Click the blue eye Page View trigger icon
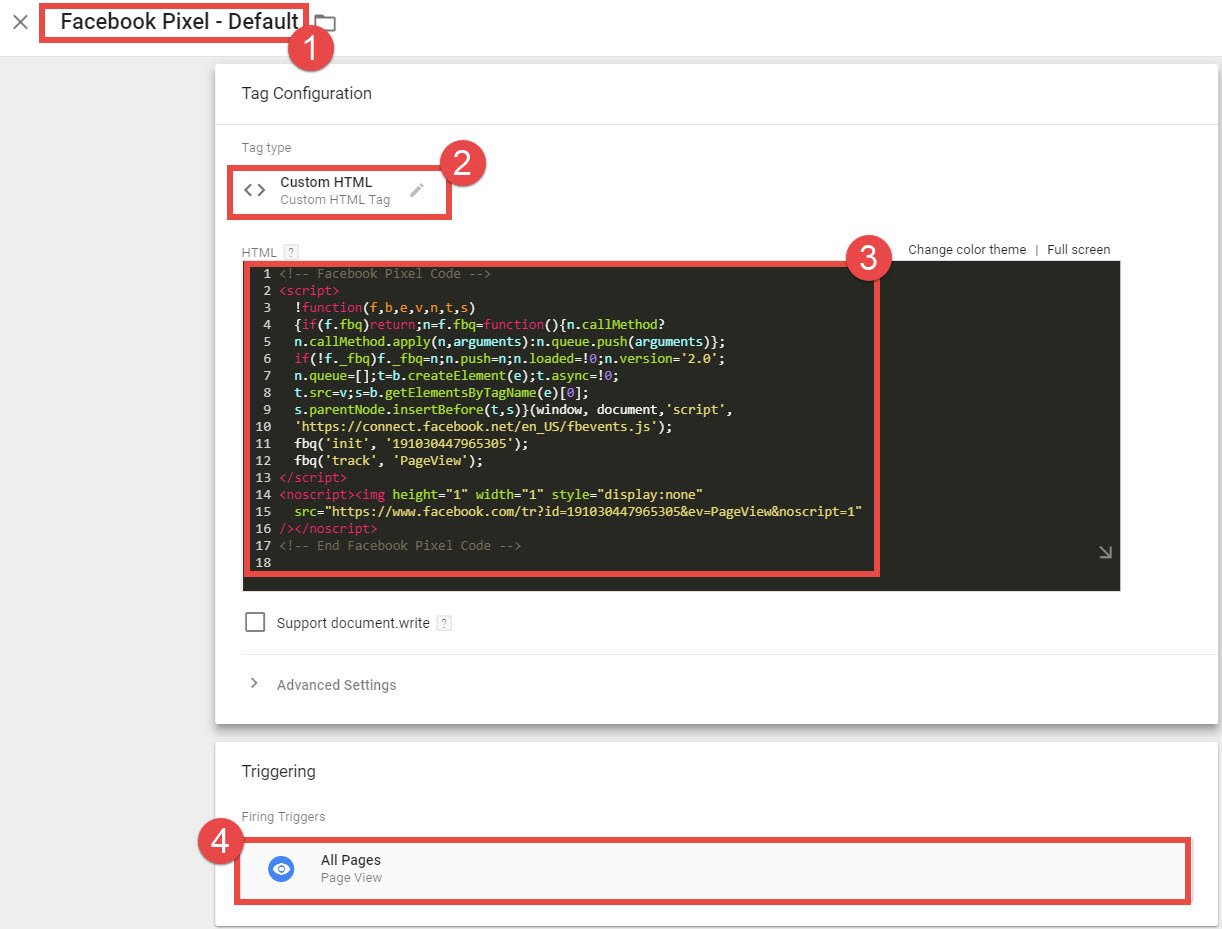 (x=282, y=869)
